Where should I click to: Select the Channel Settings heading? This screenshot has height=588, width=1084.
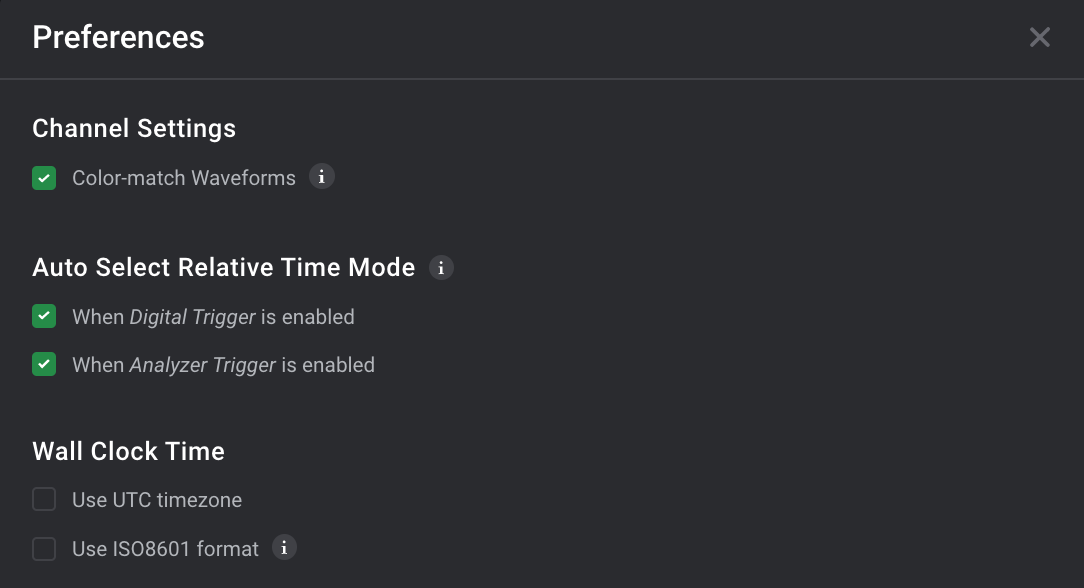[x=134, y=128]
